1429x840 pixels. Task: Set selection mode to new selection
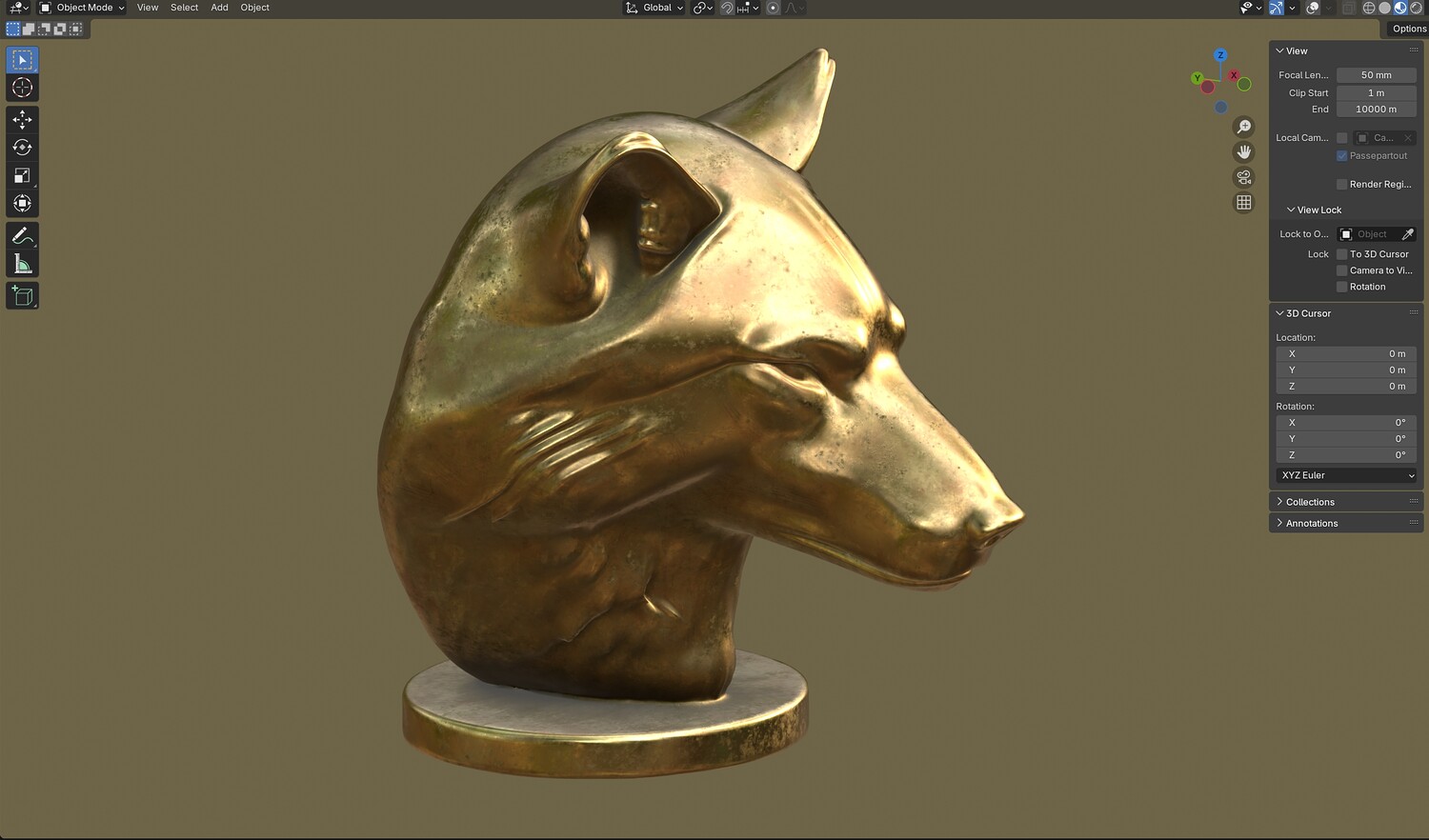click(13, 29)
